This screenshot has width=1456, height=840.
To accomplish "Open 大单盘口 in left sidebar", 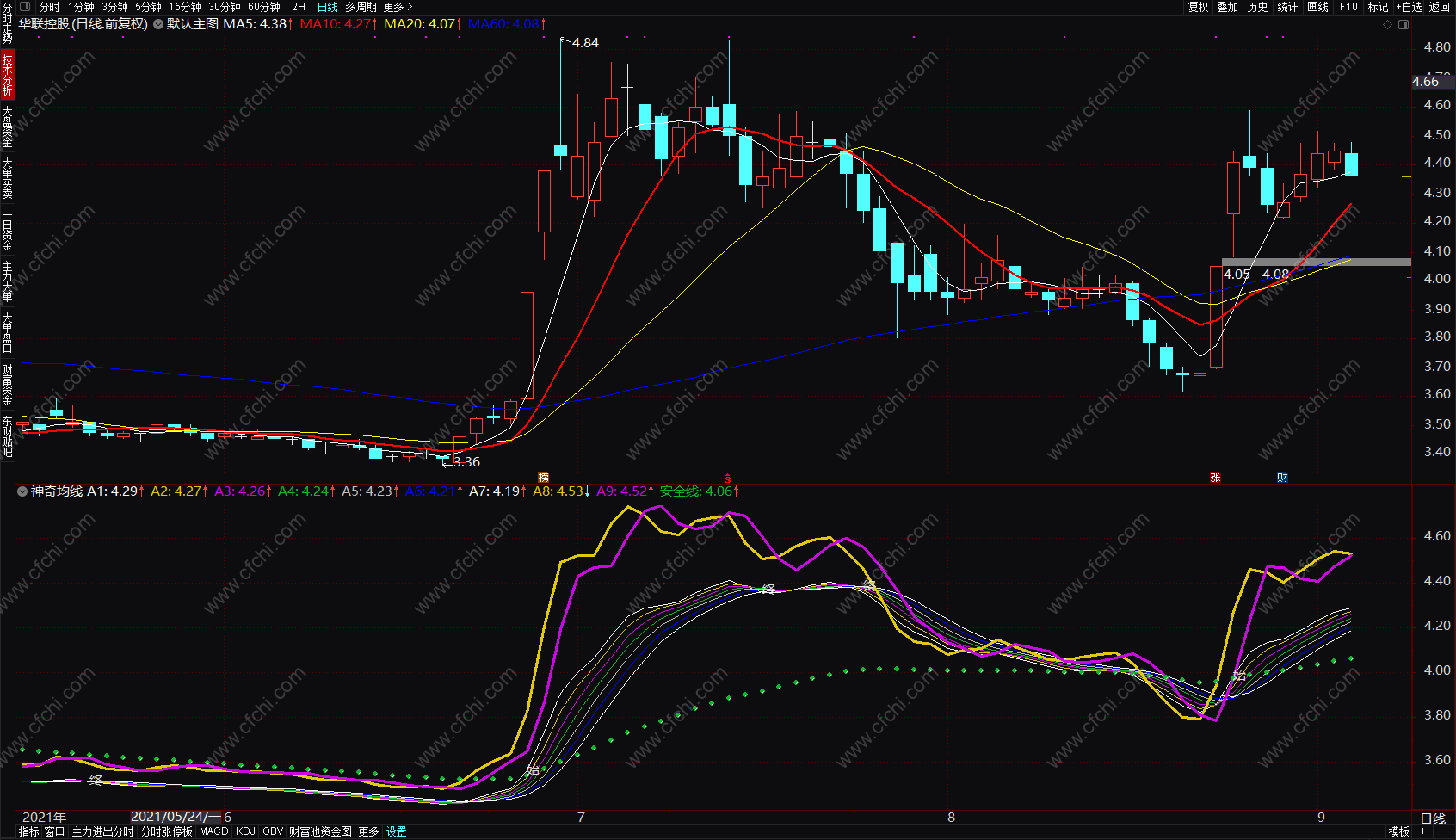I will click(x=7, y=333).
